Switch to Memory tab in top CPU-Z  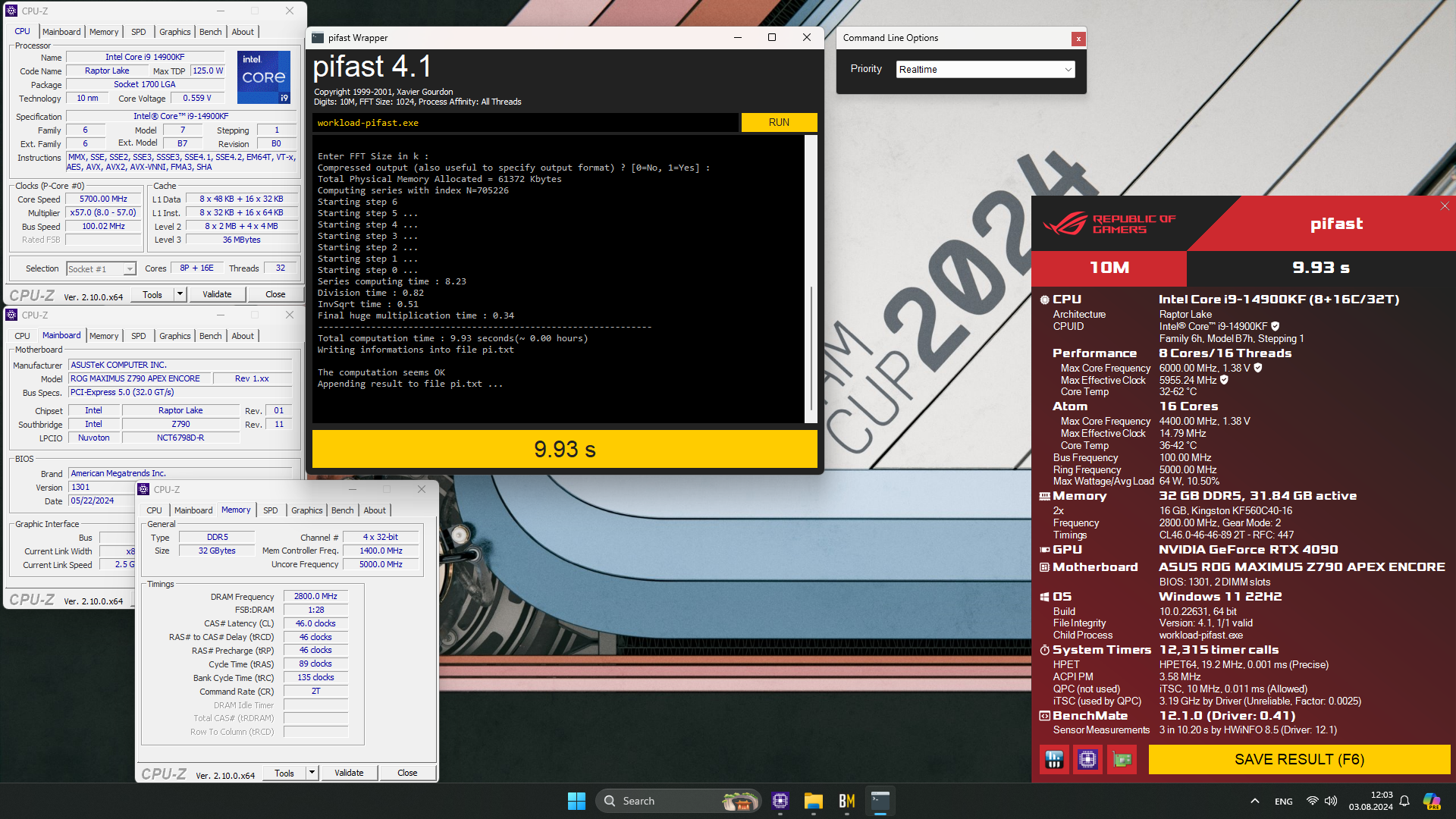(104, 32)
